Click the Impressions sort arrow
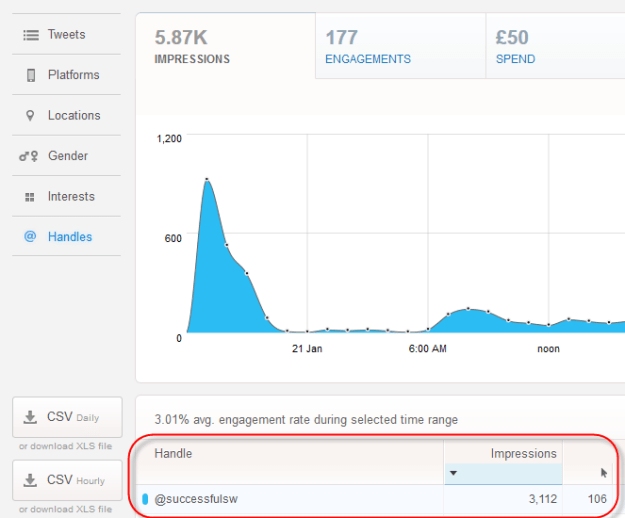 click(x=453, y=473)
